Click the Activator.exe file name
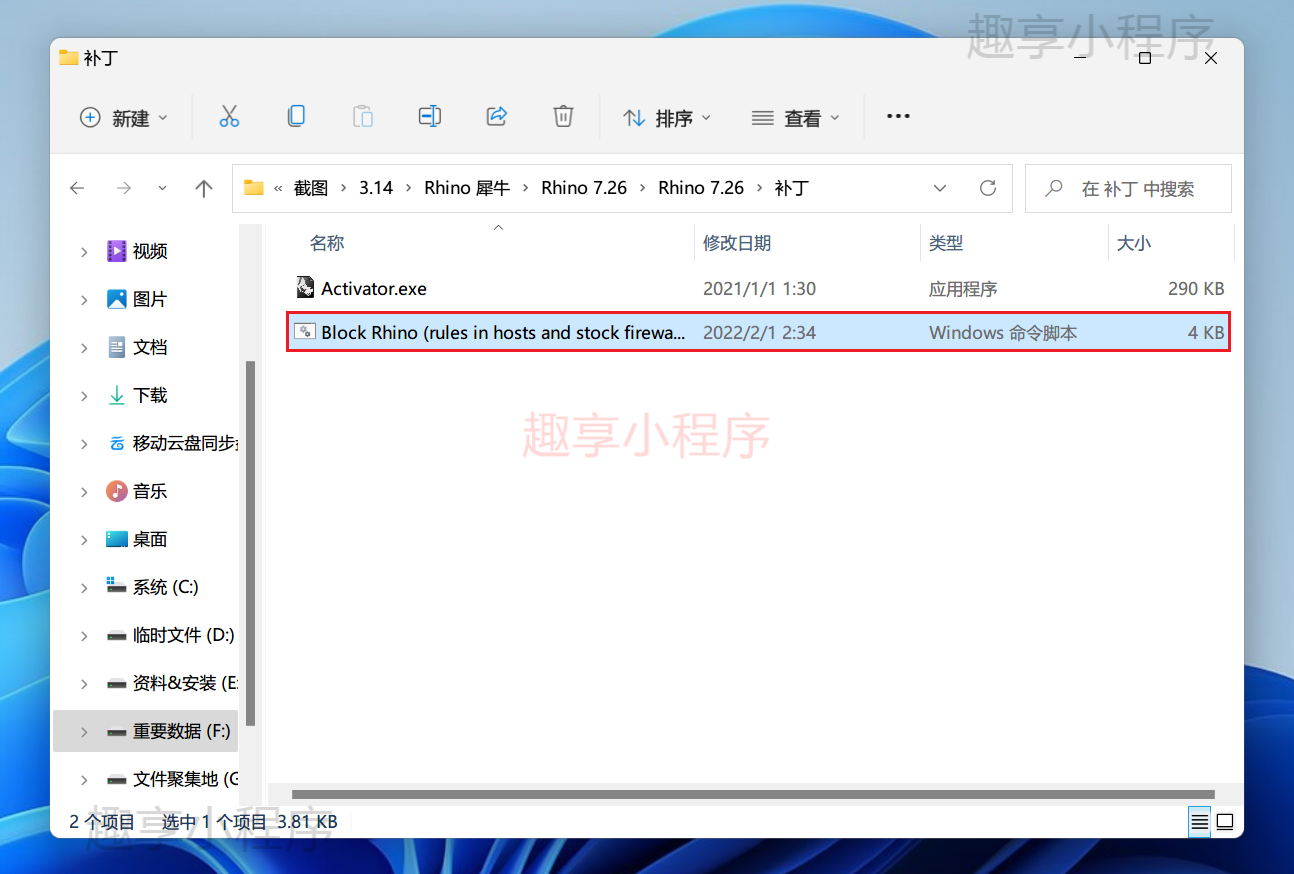Image resolution: width=1294 pixels, height=874 pixels. point(374,288)
